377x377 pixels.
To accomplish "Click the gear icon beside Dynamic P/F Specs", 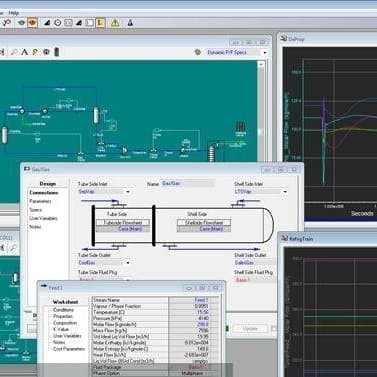I will [x=198, y=52].
